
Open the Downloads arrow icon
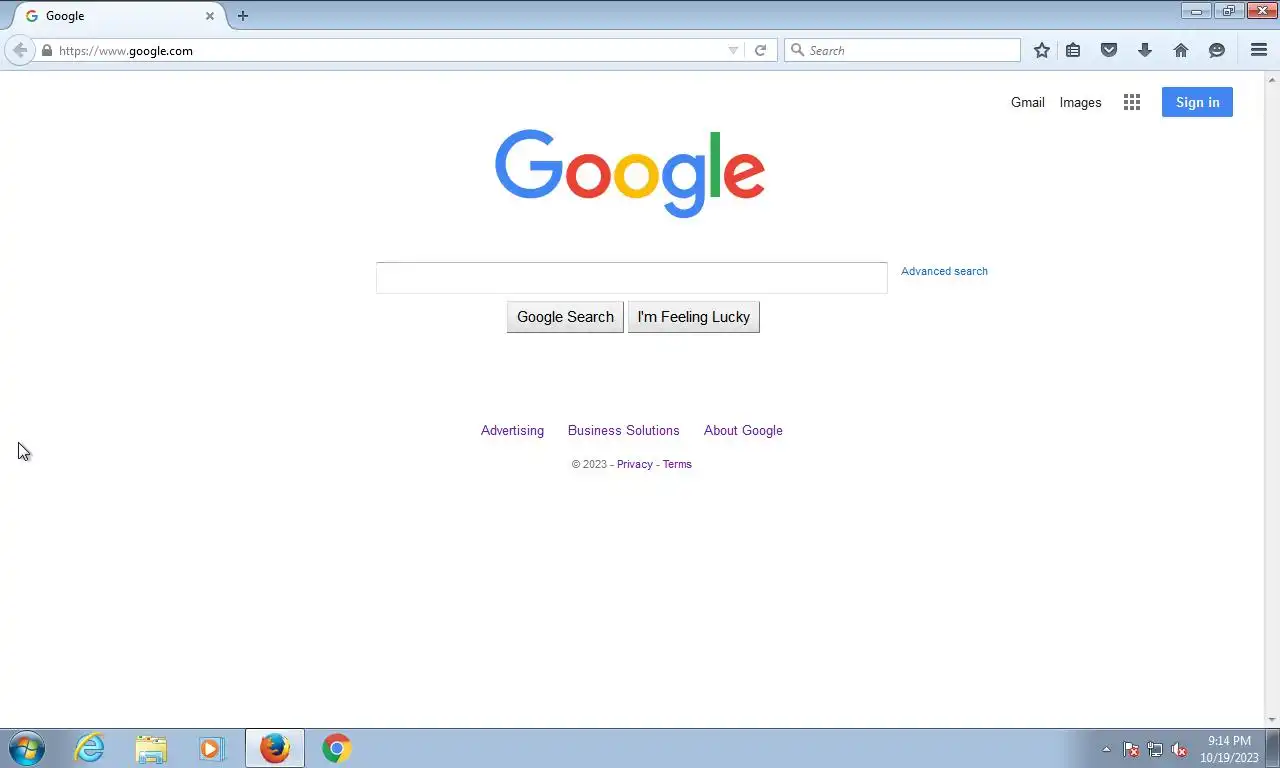(1145, 50)
